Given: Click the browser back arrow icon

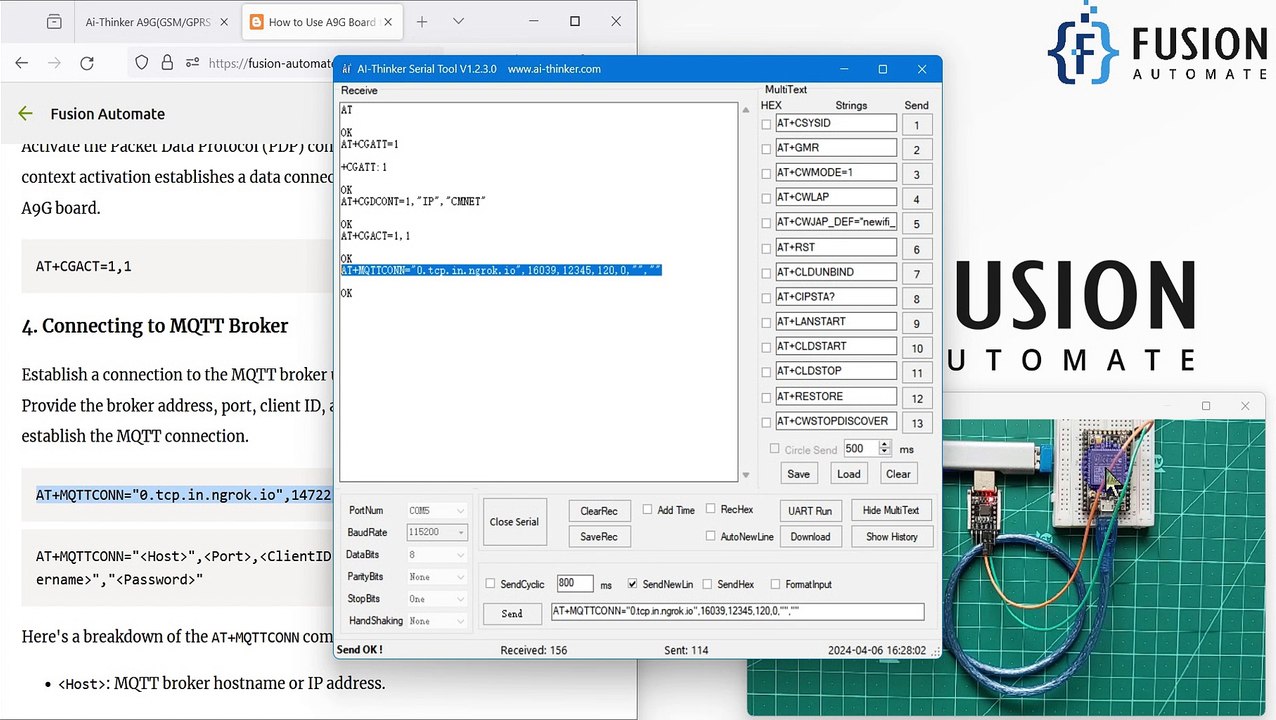Looking at the screenshot, I should point(22,63).
